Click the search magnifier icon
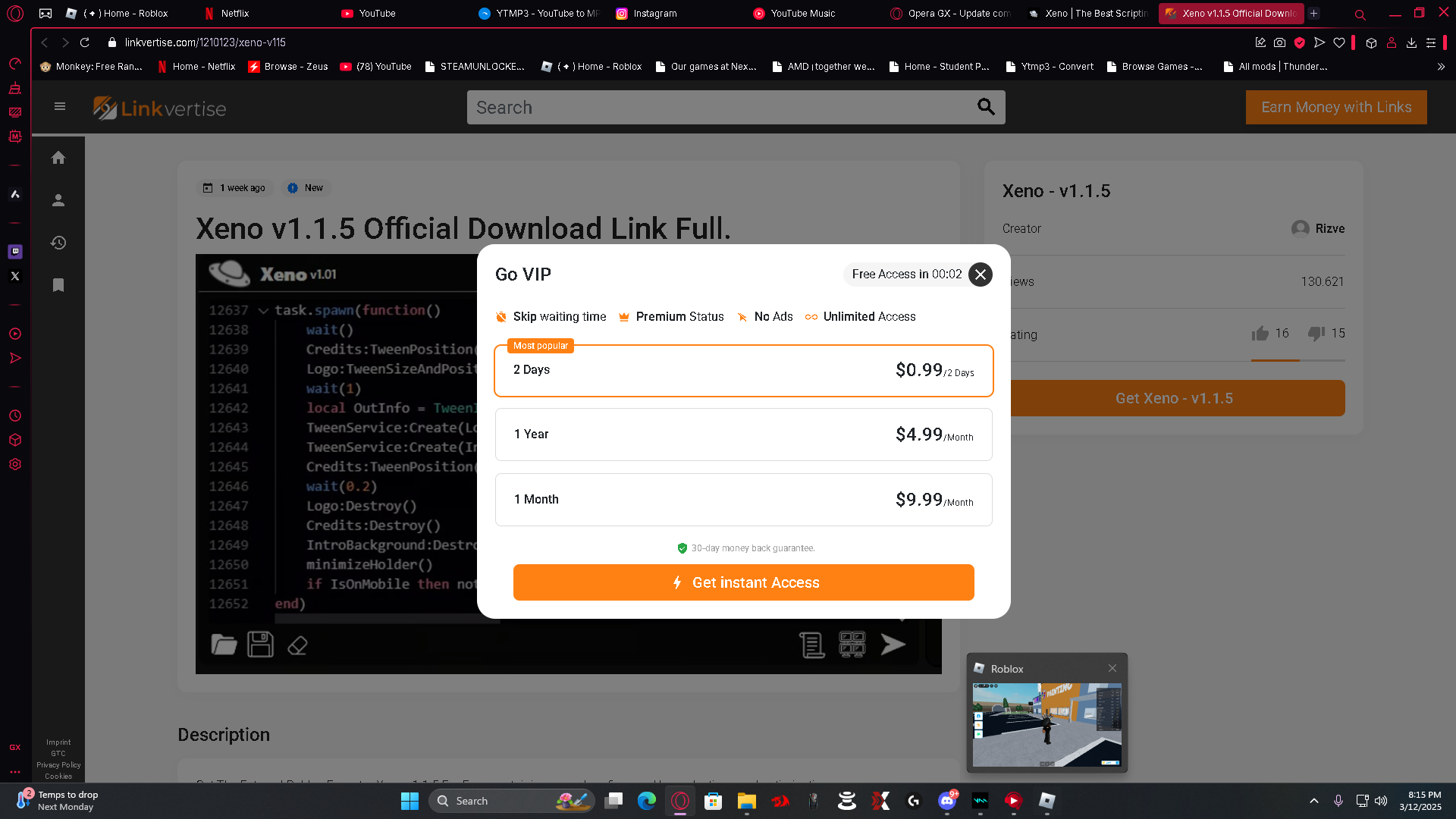 point(986,108)
